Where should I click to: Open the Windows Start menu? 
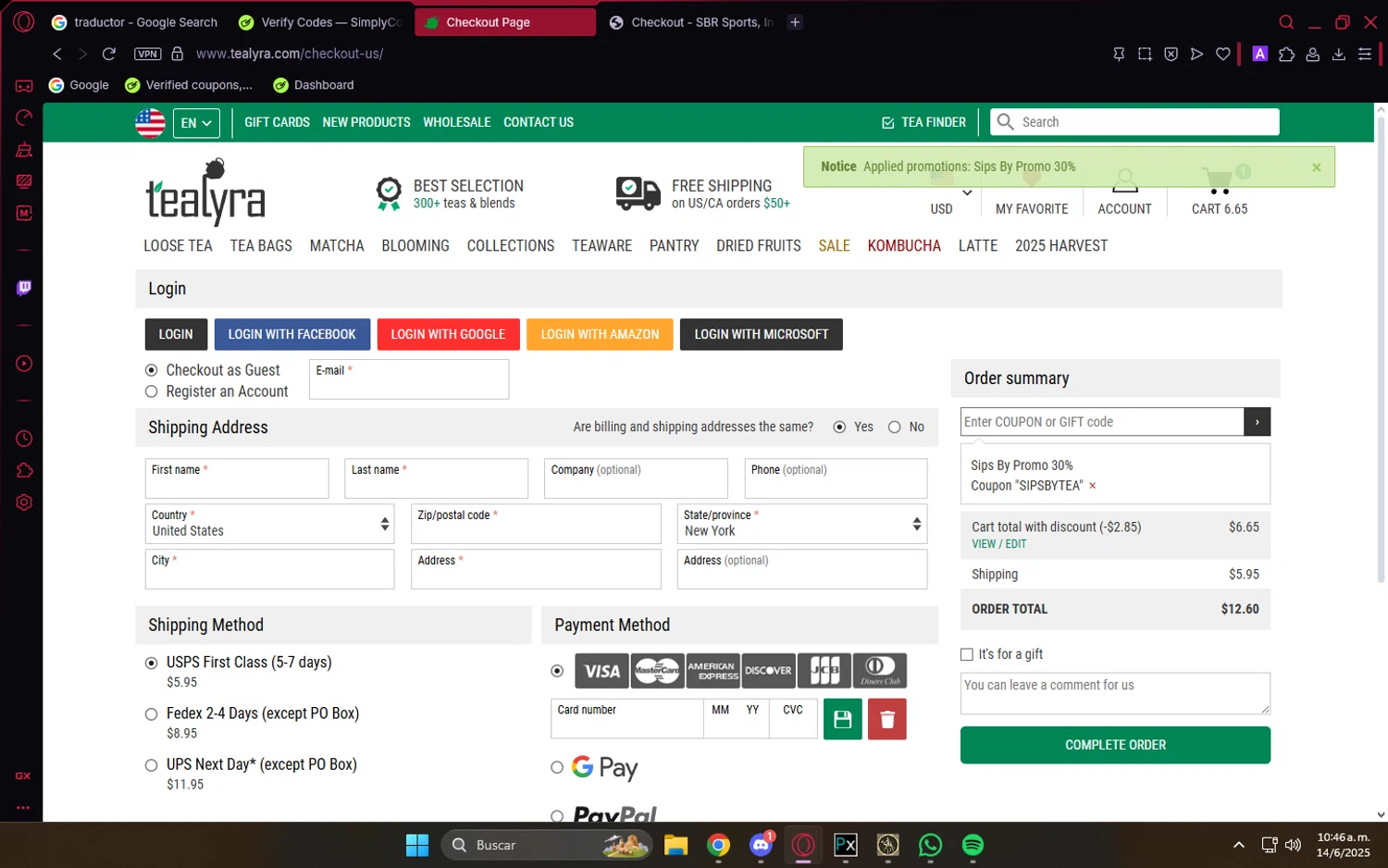417,845
